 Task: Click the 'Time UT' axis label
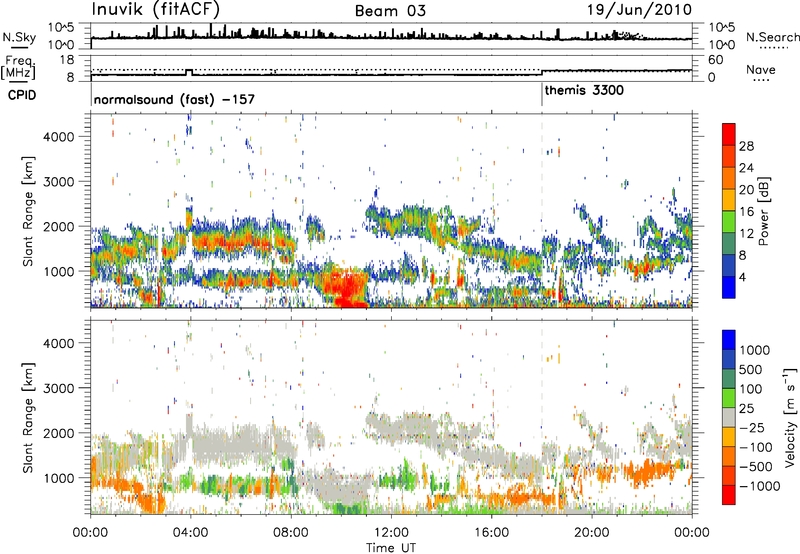391,548
